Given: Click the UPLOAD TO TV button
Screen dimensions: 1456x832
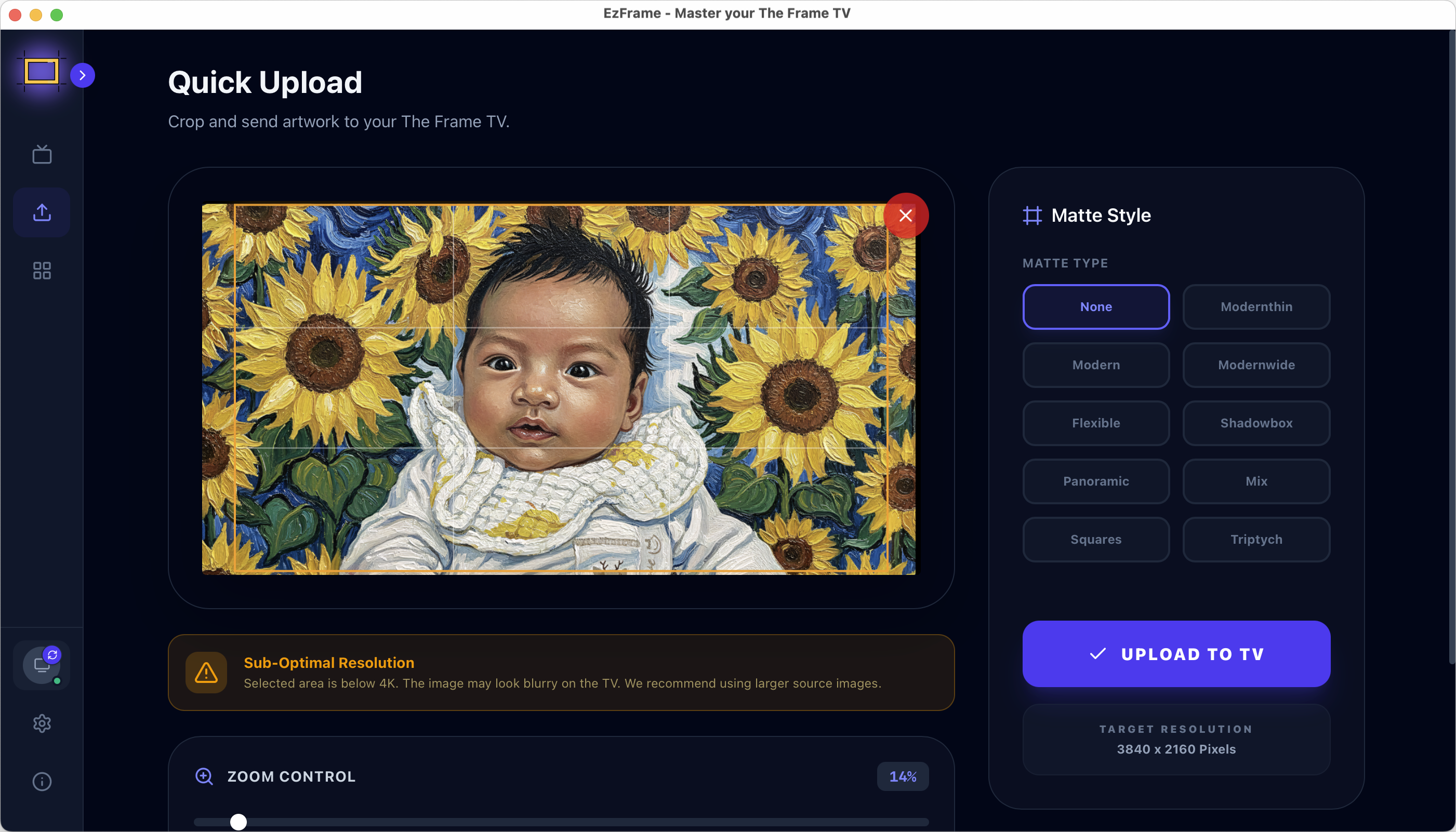Looking at the screenshot, I should 1176,654.
